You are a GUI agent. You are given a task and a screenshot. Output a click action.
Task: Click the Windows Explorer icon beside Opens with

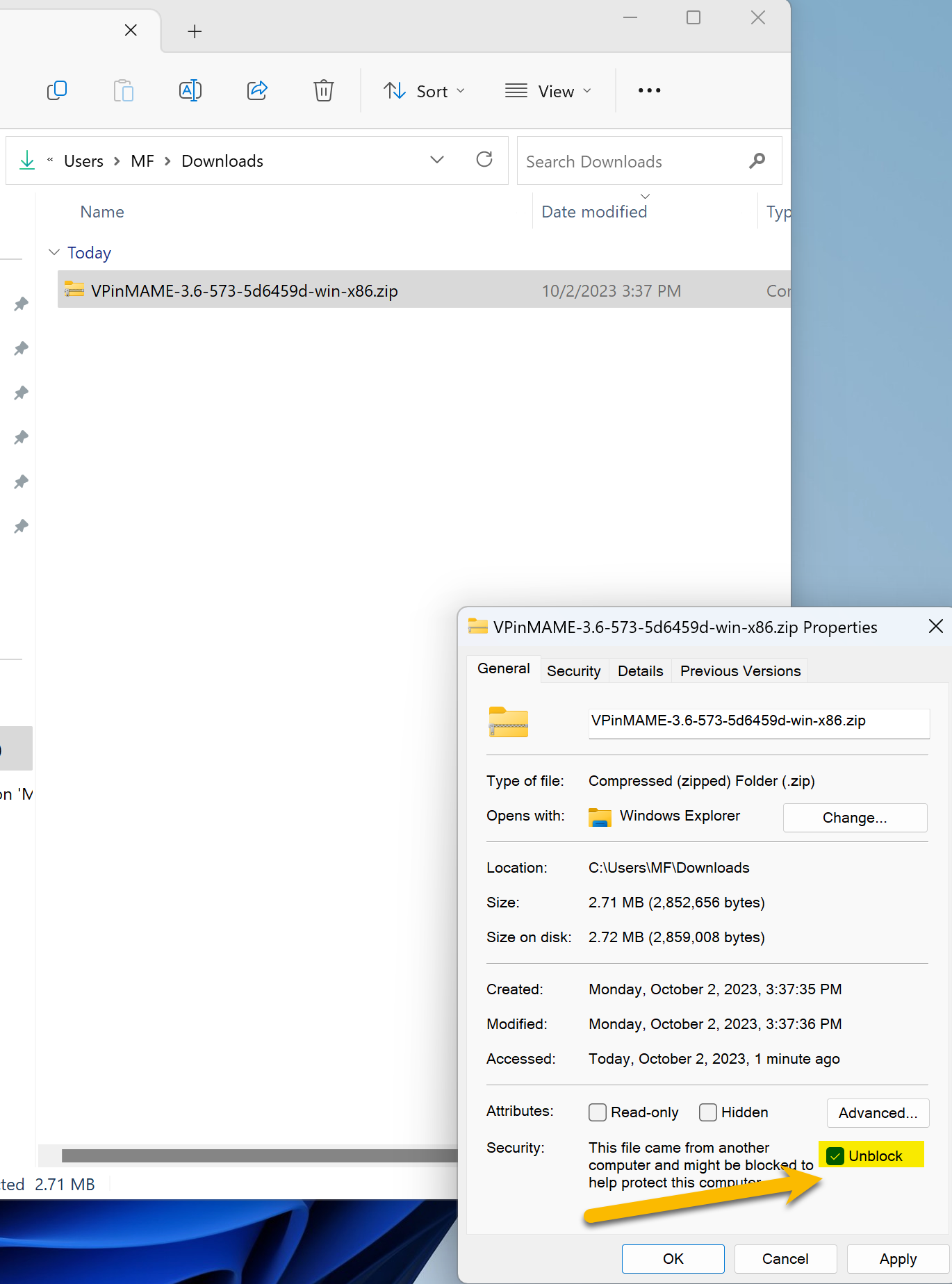(600, 816)
